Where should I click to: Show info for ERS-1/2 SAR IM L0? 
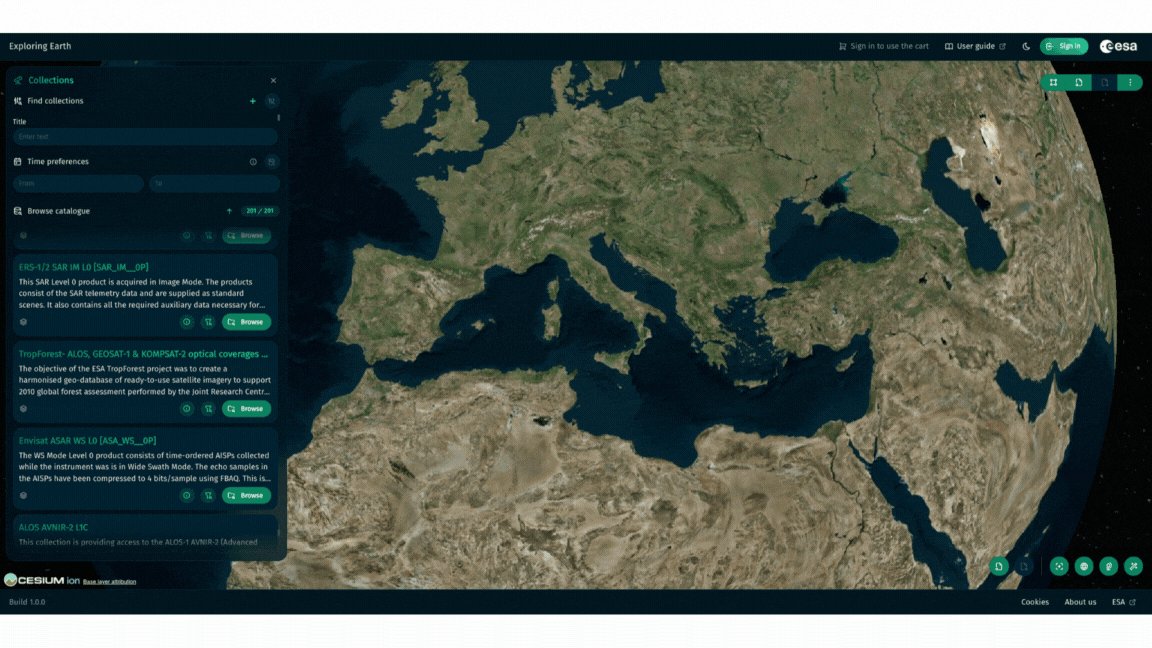(187, 322)
